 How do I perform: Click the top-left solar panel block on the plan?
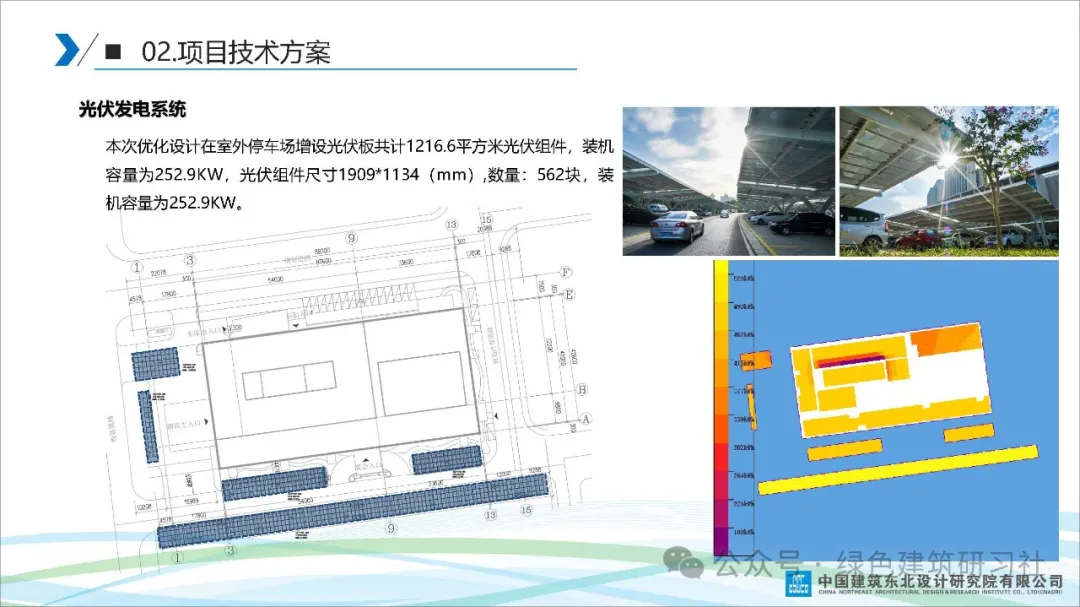[x=156, y=361]
